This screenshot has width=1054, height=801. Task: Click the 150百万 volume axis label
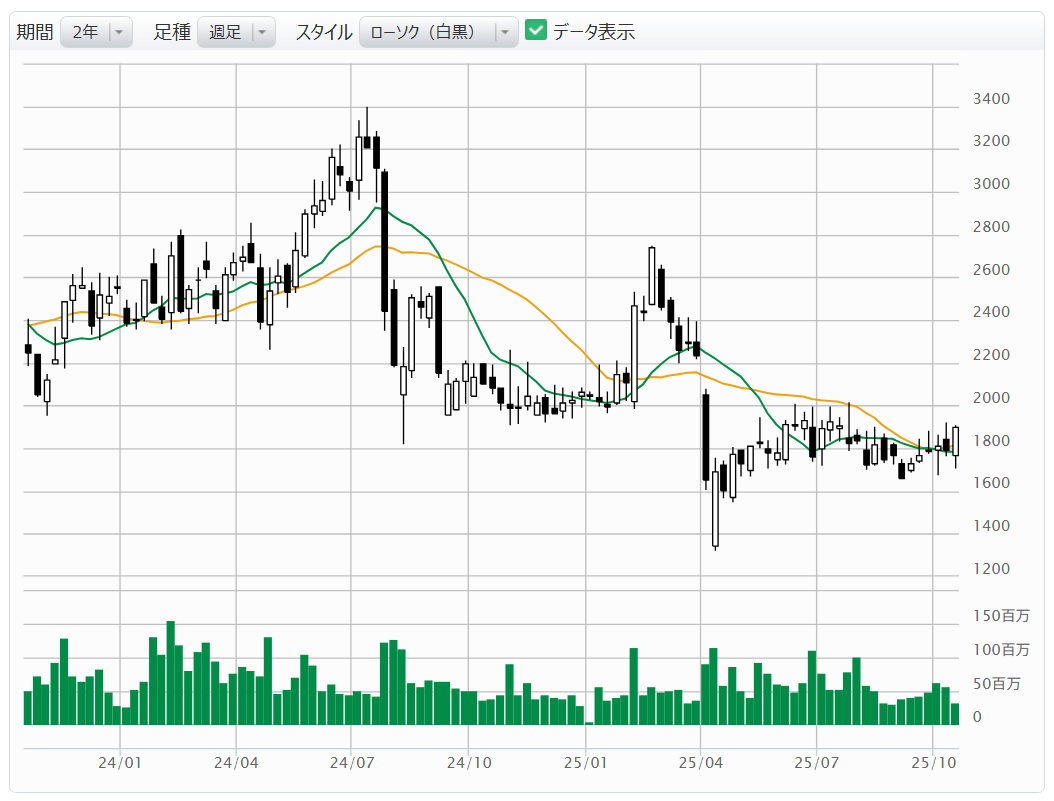(x=1000, y=616)
